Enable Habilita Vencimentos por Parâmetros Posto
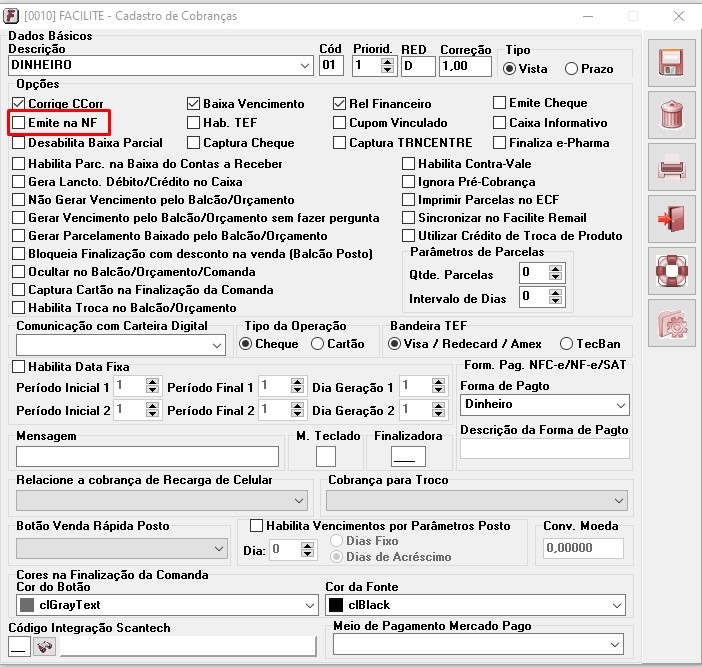This screenshot has width=702, height=667. [x=256, y=526]
